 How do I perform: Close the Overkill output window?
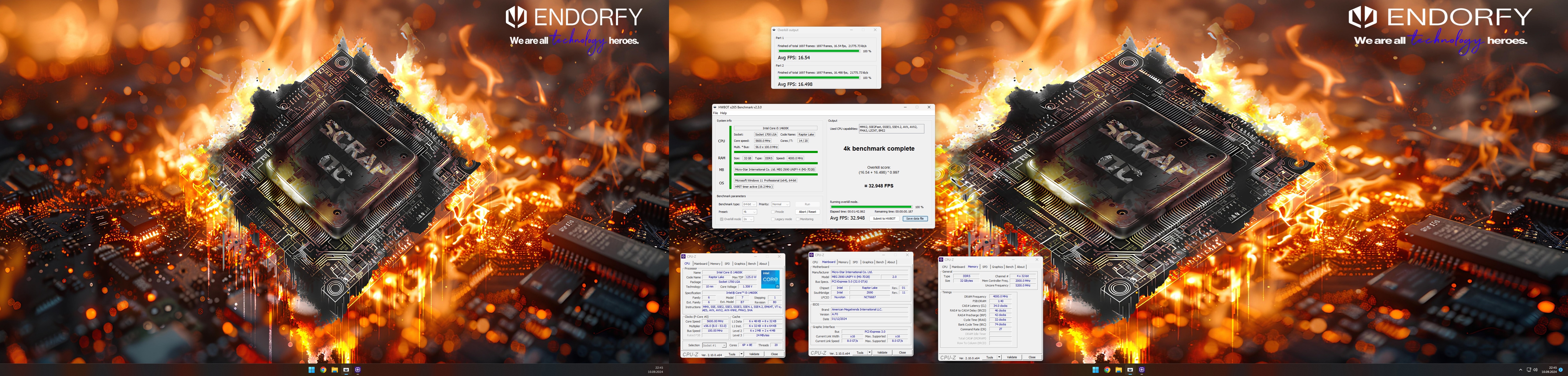(x=875, y=30)
